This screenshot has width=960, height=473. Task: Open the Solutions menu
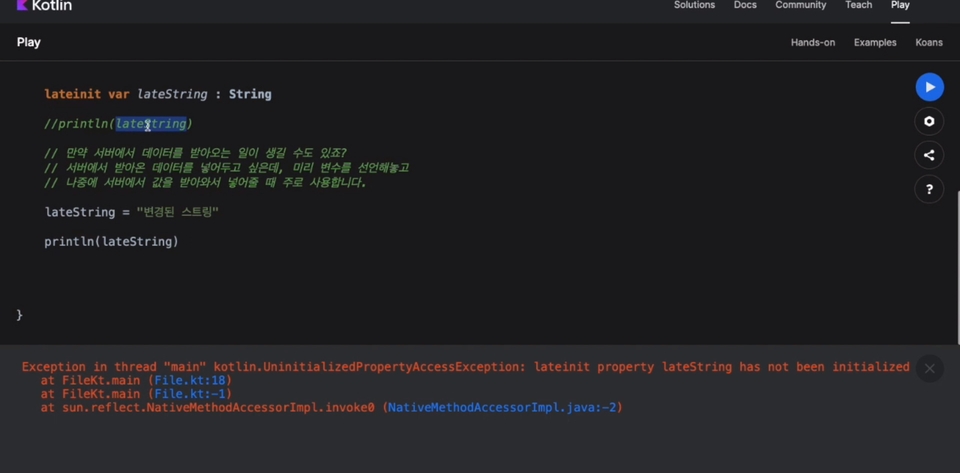[694, 6]
